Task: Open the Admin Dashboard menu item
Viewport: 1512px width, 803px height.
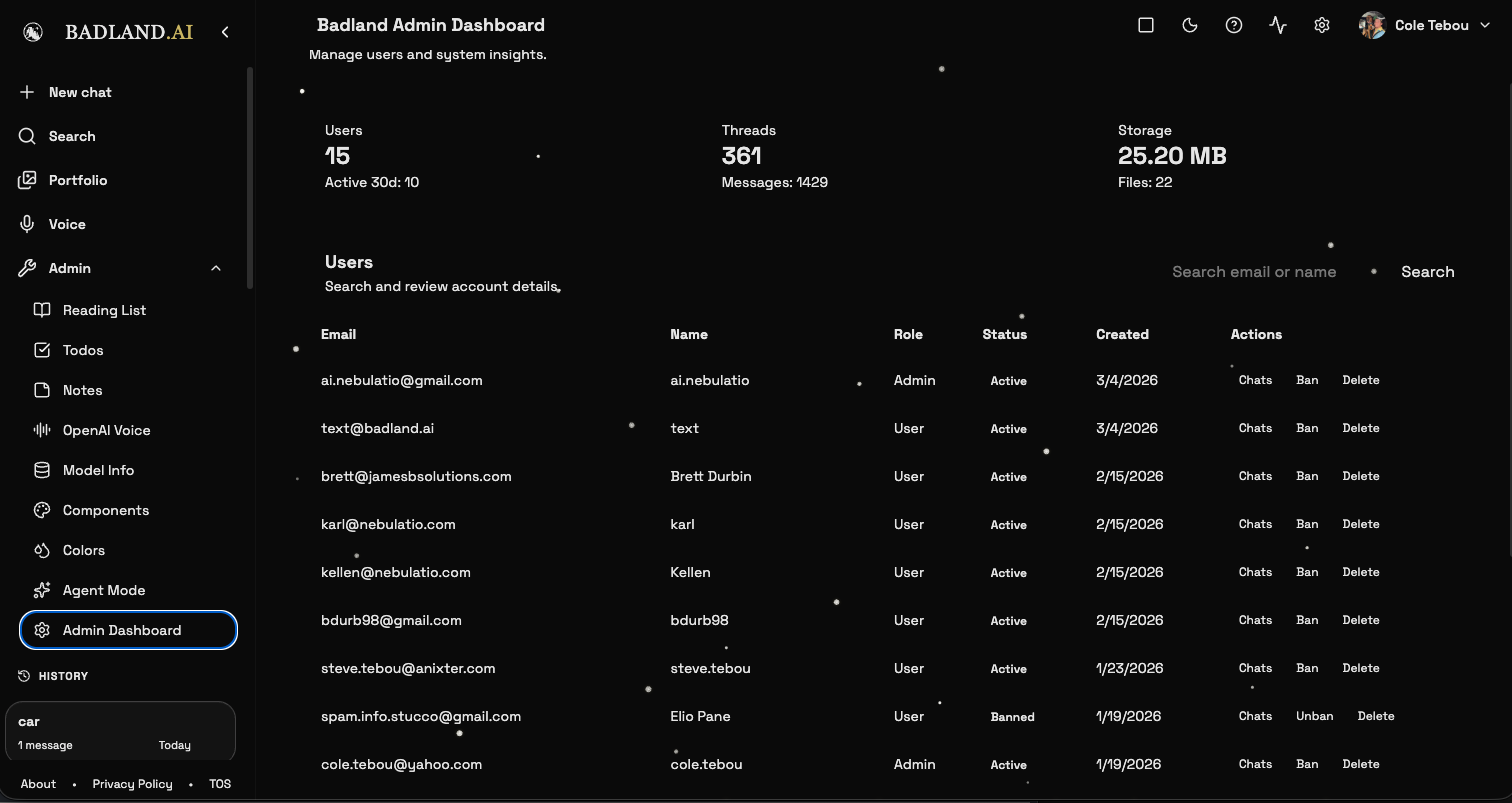Action: [122, 630]
